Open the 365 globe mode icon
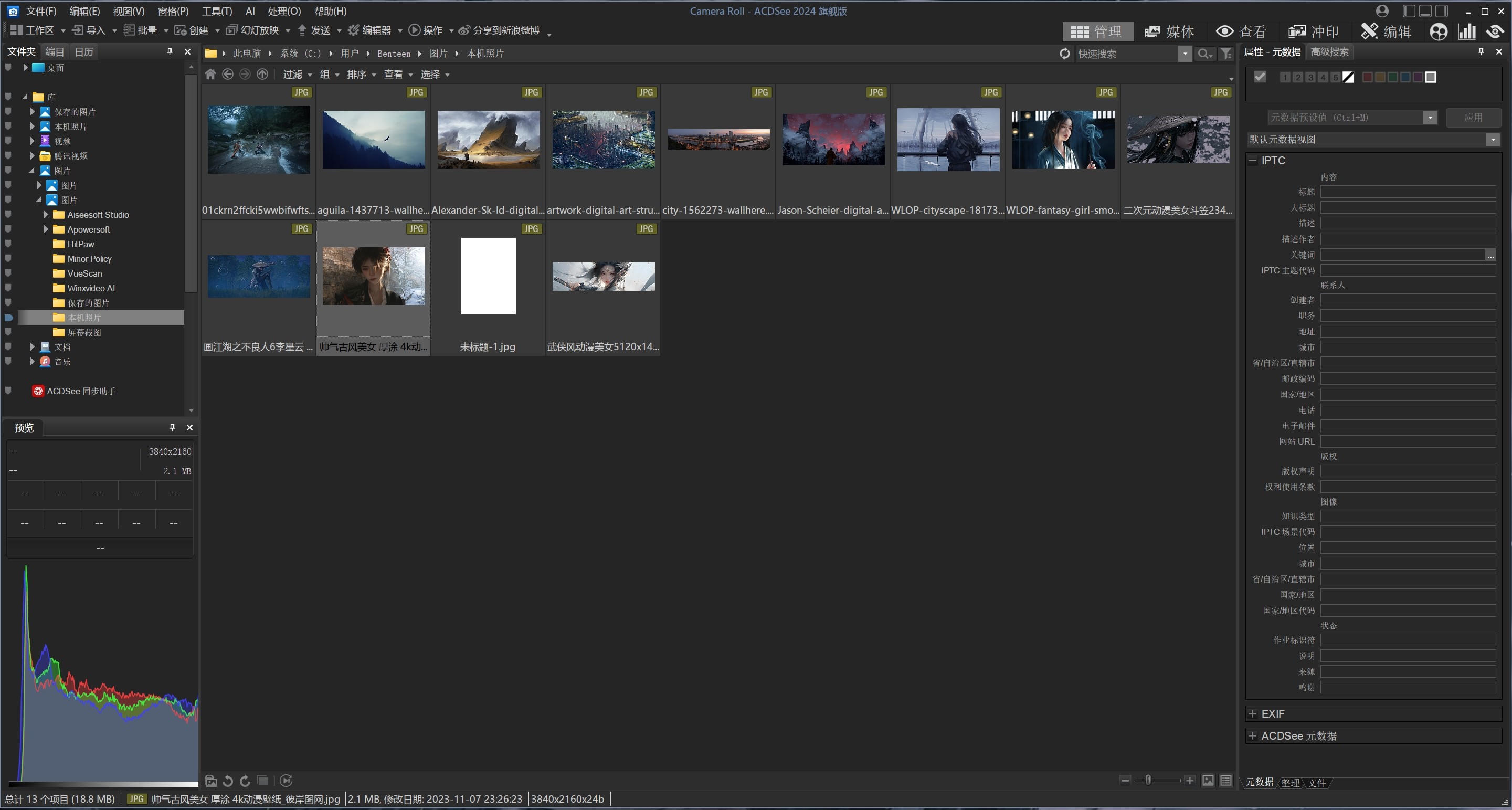1512x810 pixels. click(x=1438, y=31)
